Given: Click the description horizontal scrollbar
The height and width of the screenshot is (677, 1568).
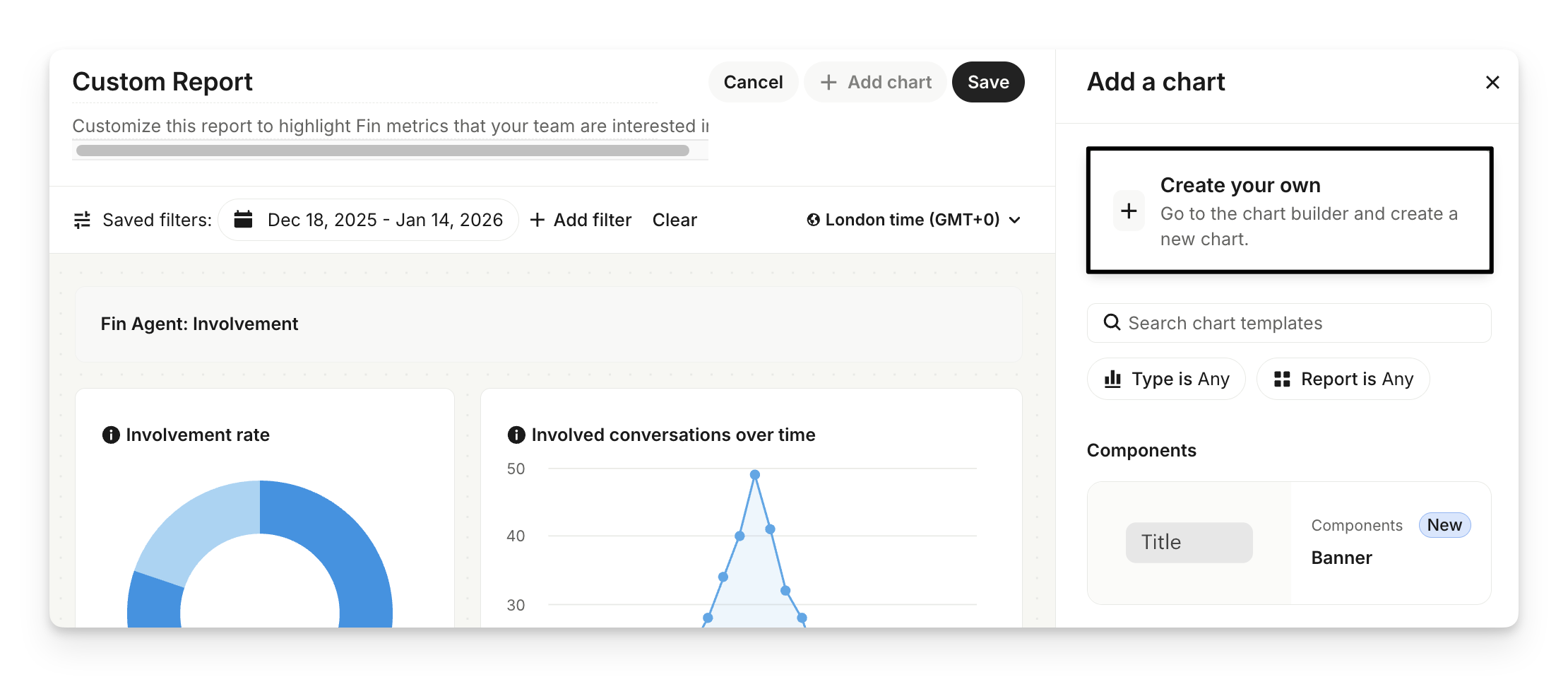Looking at the screenshot, I should [x=382, y=151].
